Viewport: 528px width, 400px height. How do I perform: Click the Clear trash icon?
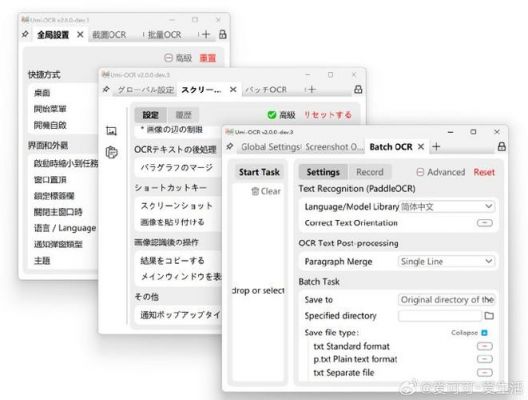point(255,191)
